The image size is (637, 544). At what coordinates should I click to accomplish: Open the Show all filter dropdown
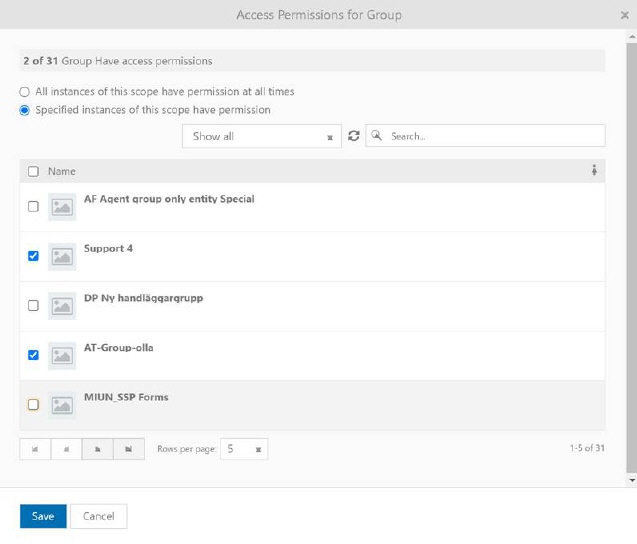coord(261,136)
